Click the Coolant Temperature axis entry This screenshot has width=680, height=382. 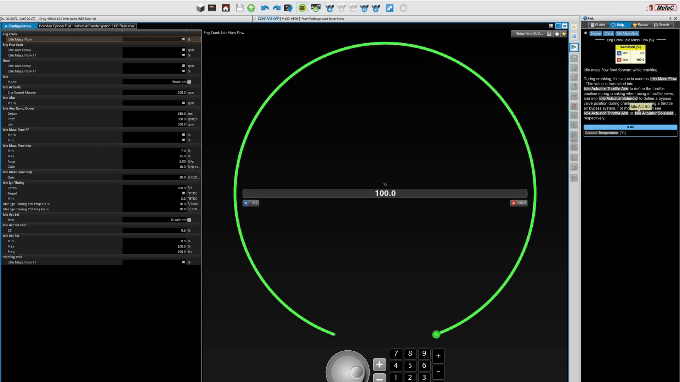tap(602, 133)
